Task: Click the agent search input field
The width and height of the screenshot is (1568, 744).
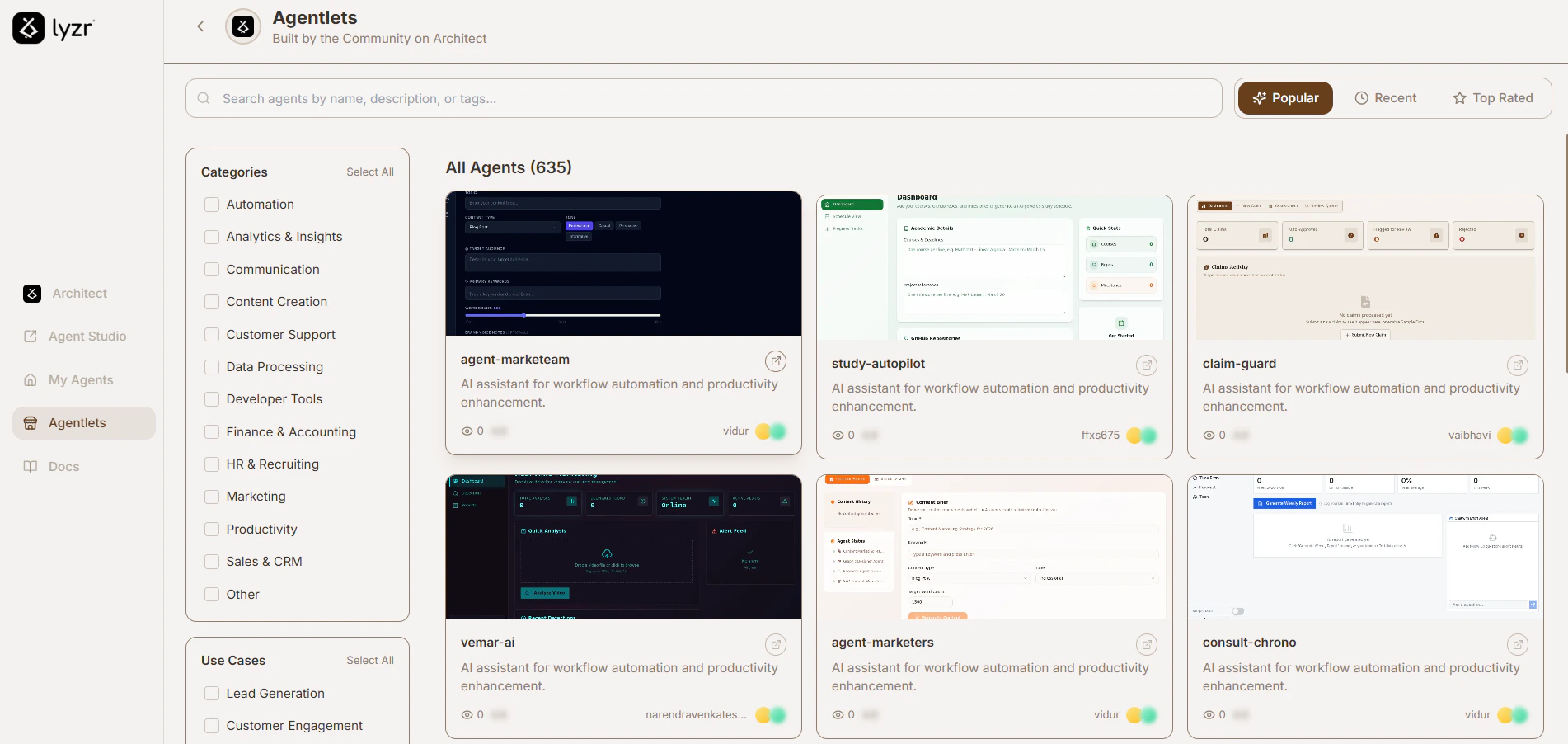Action: [577, 98]
